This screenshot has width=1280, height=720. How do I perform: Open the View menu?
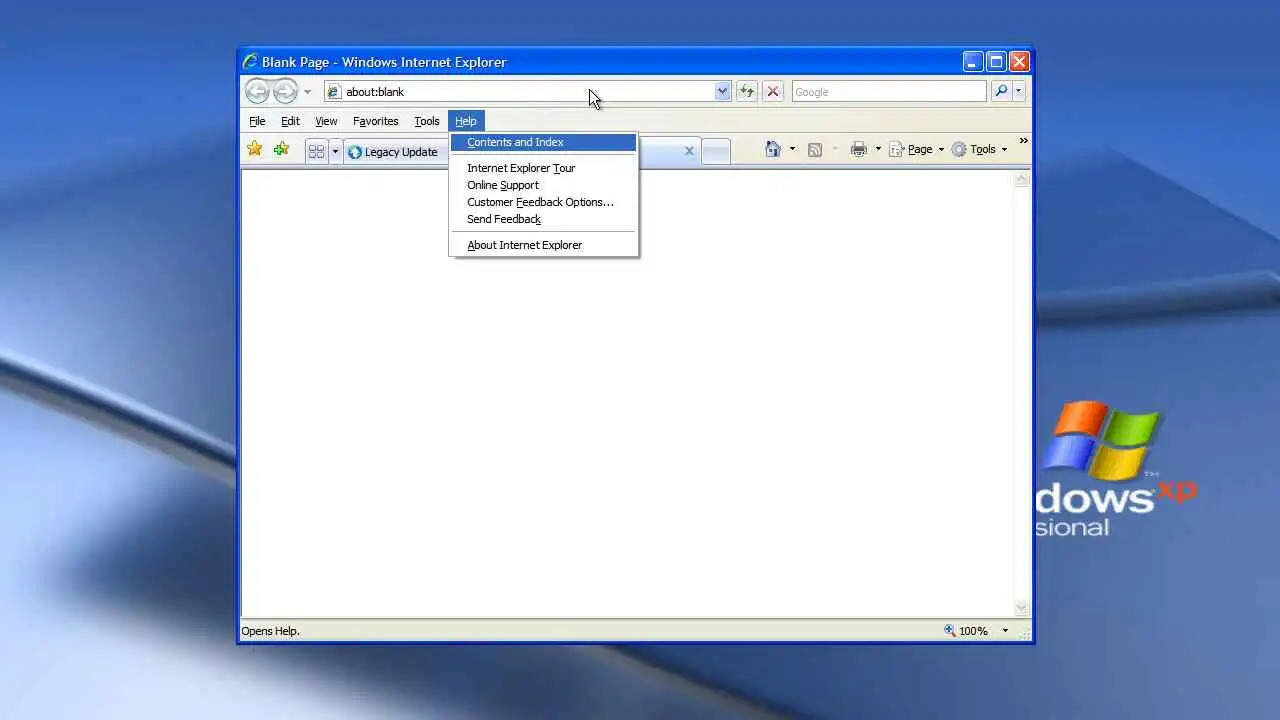(326, 121)
